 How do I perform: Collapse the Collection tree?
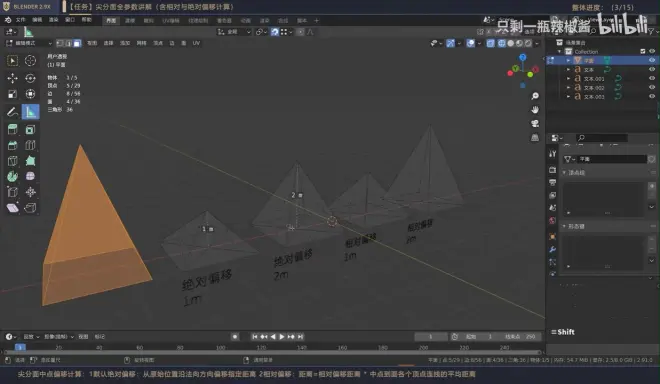pos(559,51)
